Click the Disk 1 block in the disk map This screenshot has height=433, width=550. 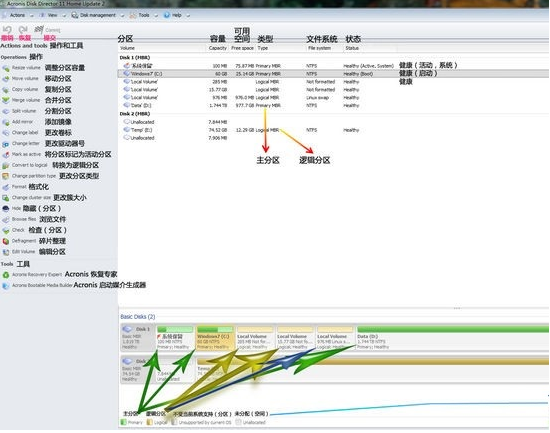coord(138,337)
